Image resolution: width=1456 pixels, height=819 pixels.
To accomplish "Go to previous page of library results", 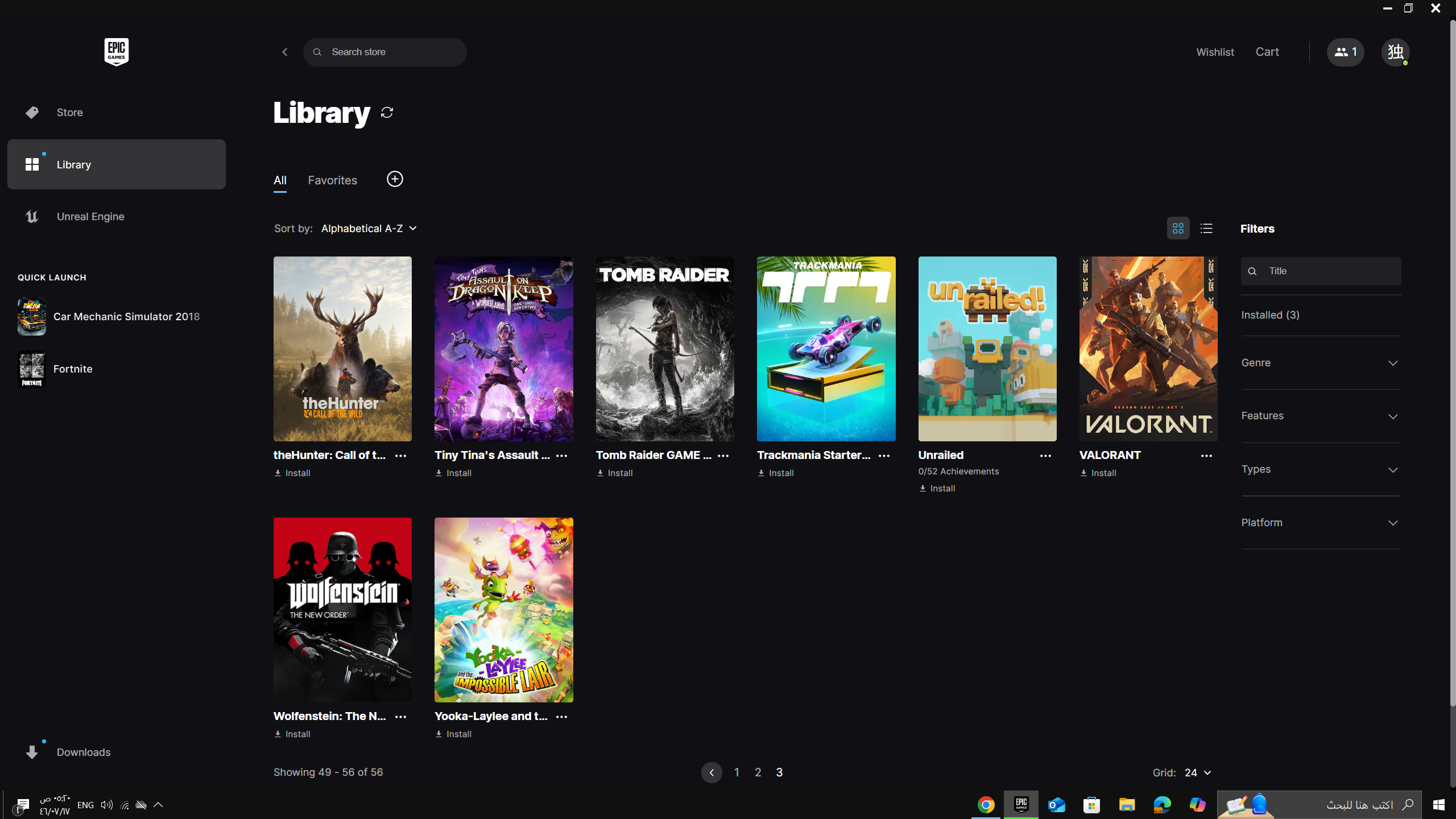I will (x=712, y=772).
